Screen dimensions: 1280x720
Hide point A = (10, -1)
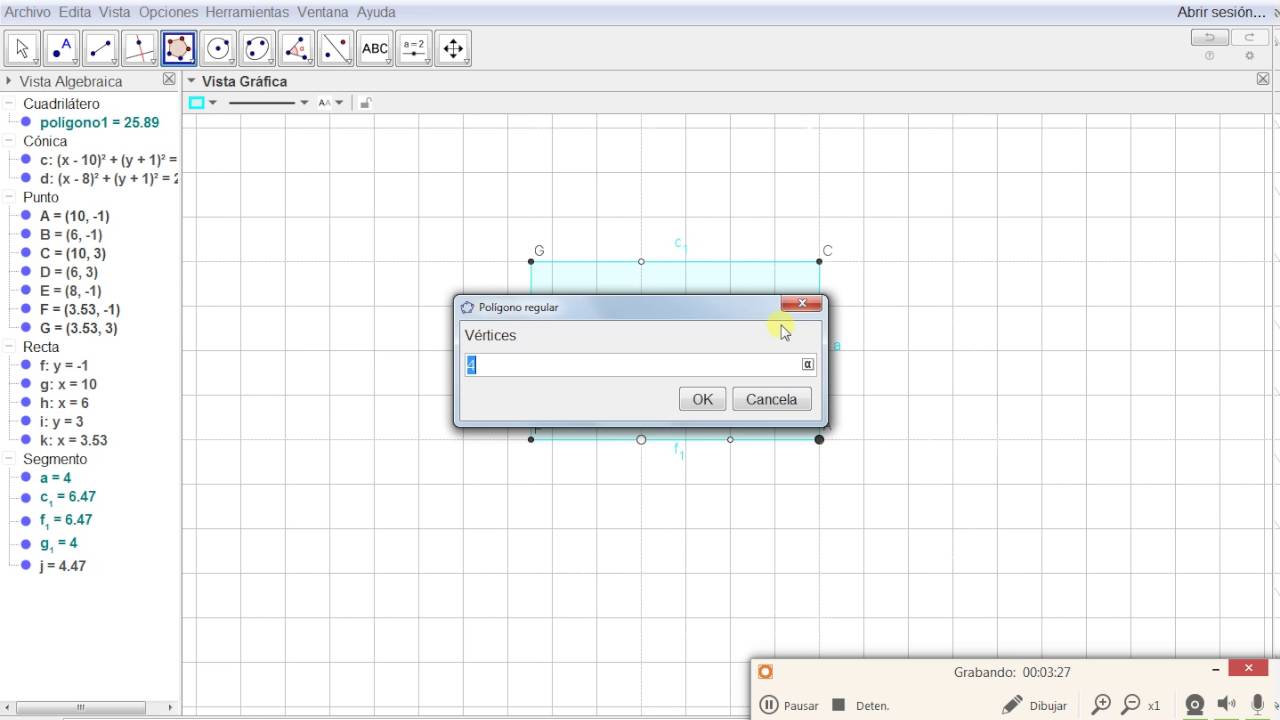(x=26, y=216)
